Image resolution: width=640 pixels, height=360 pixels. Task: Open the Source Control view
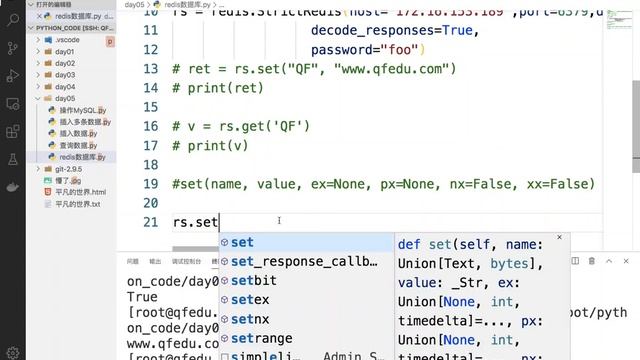[13, 48]
